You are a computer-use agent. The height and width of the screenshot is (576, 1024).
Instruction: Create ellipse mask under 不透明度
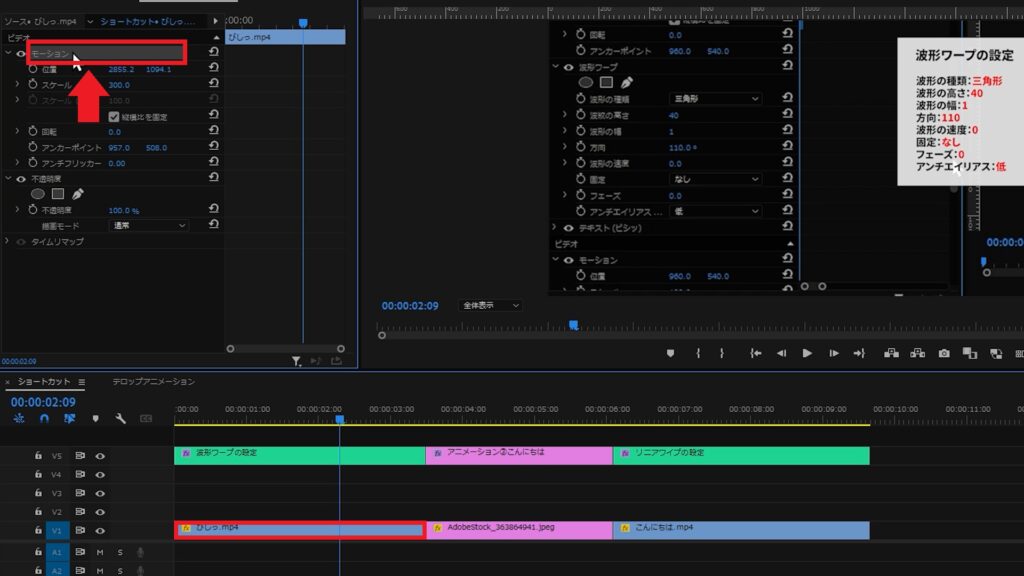38,194
